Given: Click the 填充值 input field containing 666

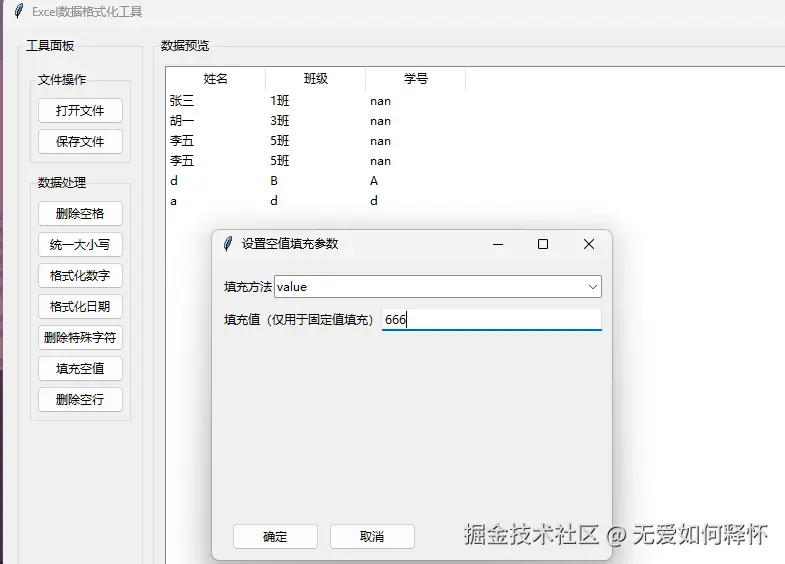Looking at the screenshot, I should click(492, 319).
